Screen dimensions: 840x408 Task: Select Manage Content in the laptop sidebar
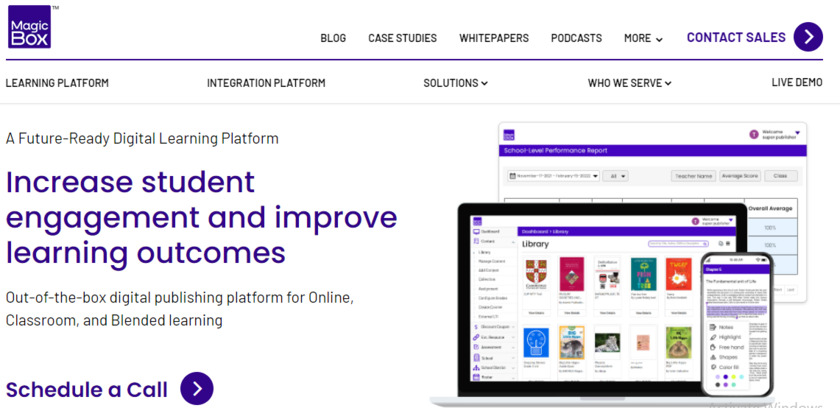(492, 261)
